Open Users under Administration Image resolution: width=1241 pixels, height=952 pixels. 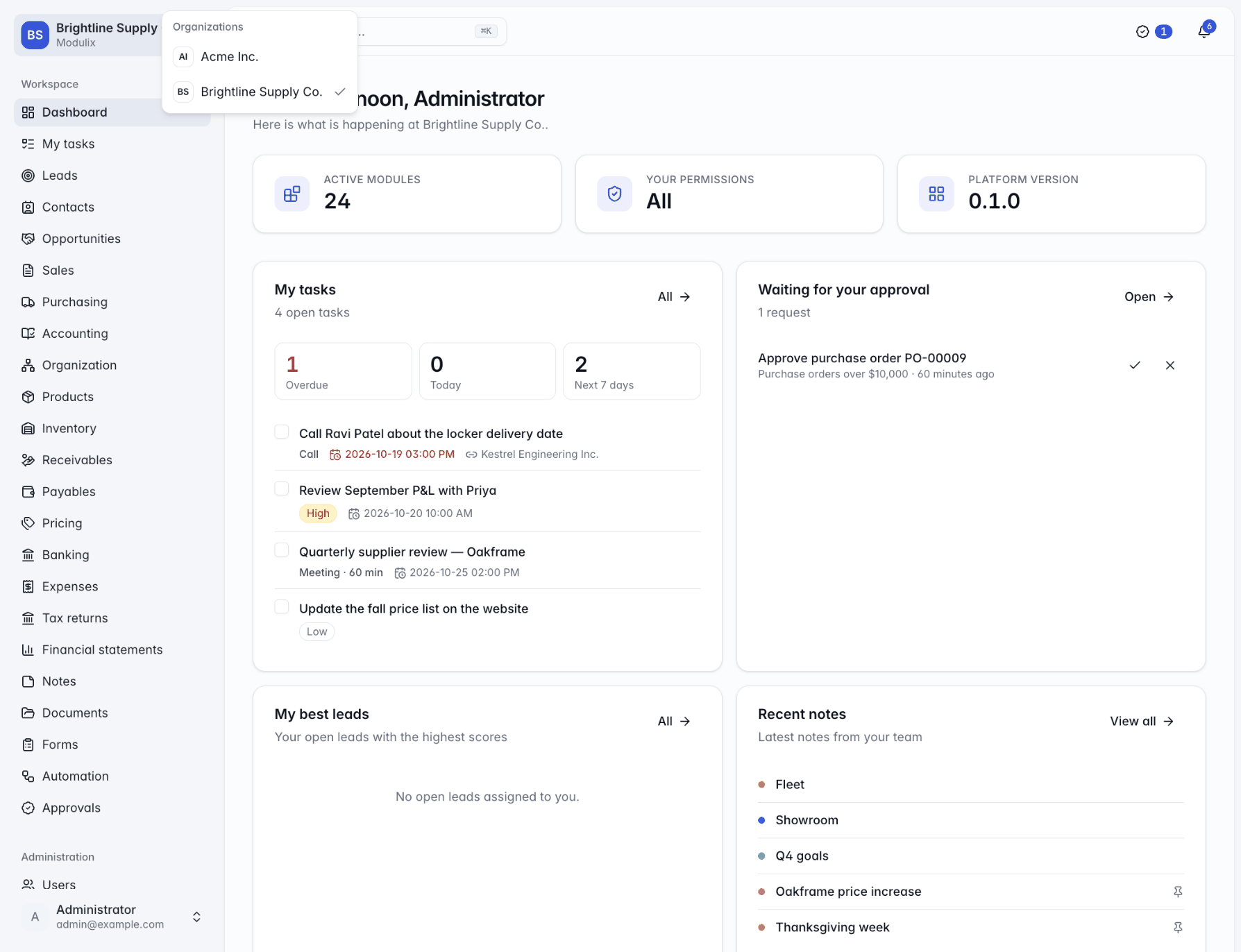coord(112,885)
